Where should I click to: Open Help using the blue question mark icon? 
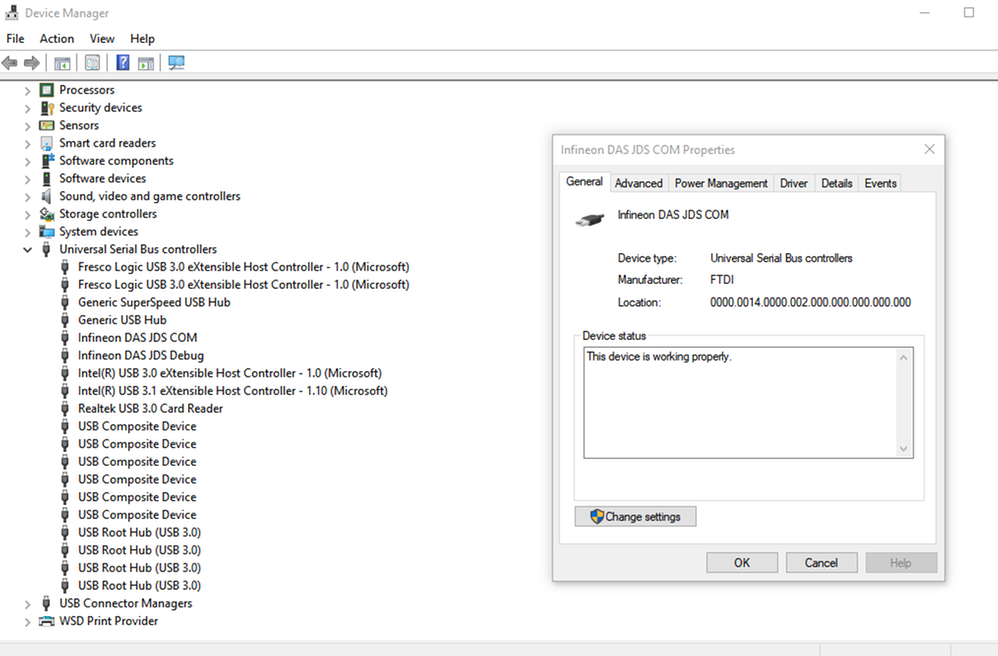tap(122, 62)
